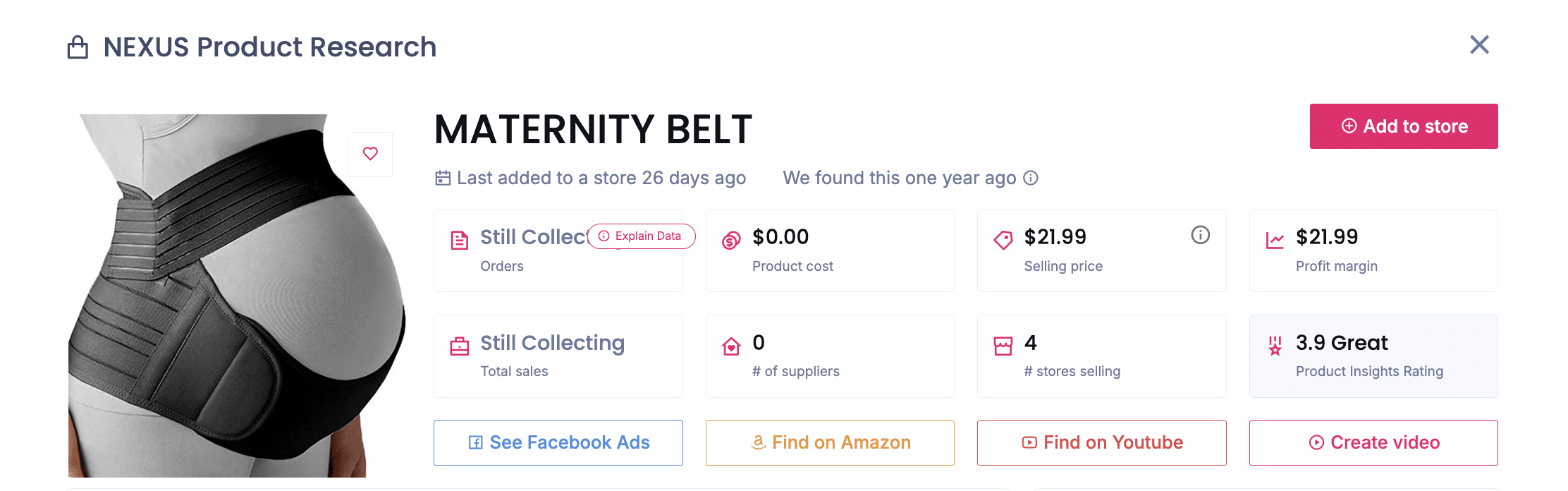Close the NEXUS Product Research panel
Viewport: 1568px width, 491px height.
[1479, 44]
